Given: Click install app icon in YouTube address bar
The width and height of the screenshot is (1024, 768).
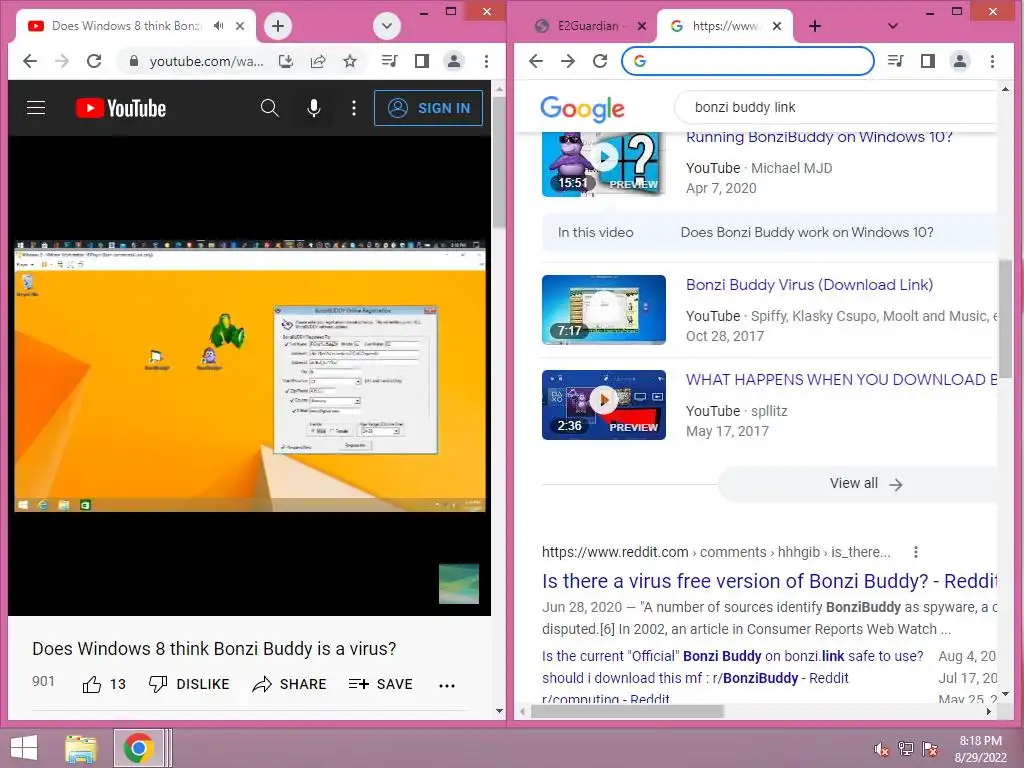Looking at the screenshot, I should pos(285,61).
